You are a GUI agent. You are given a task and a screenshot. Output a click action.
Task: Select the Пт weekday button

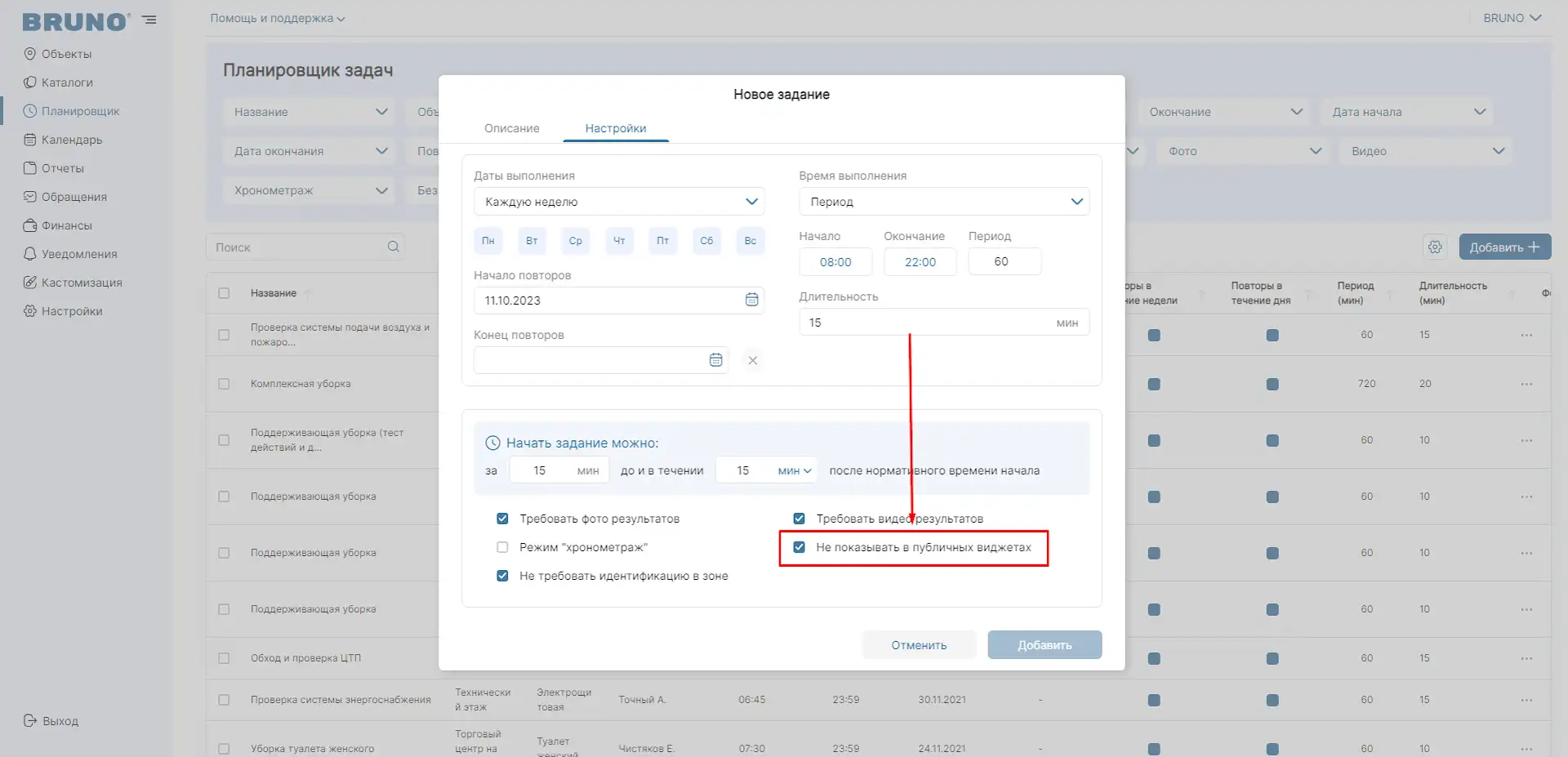click(663, 241)
